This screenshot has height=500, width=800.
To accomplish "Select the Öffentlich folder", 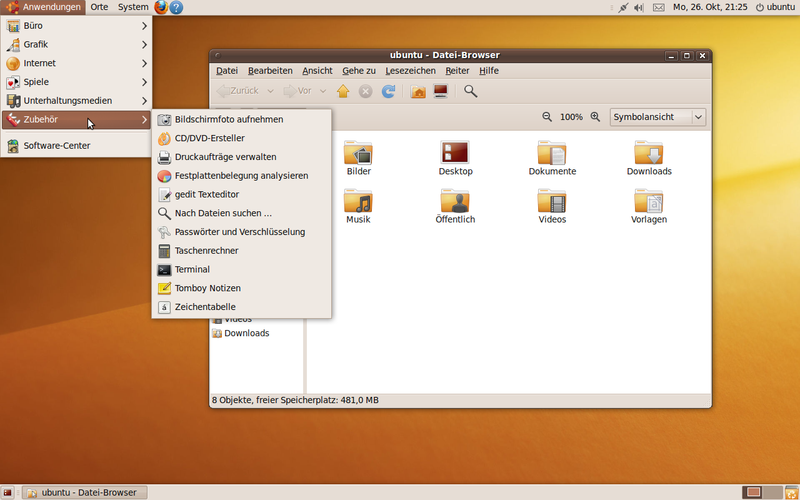I will [455, 206].
